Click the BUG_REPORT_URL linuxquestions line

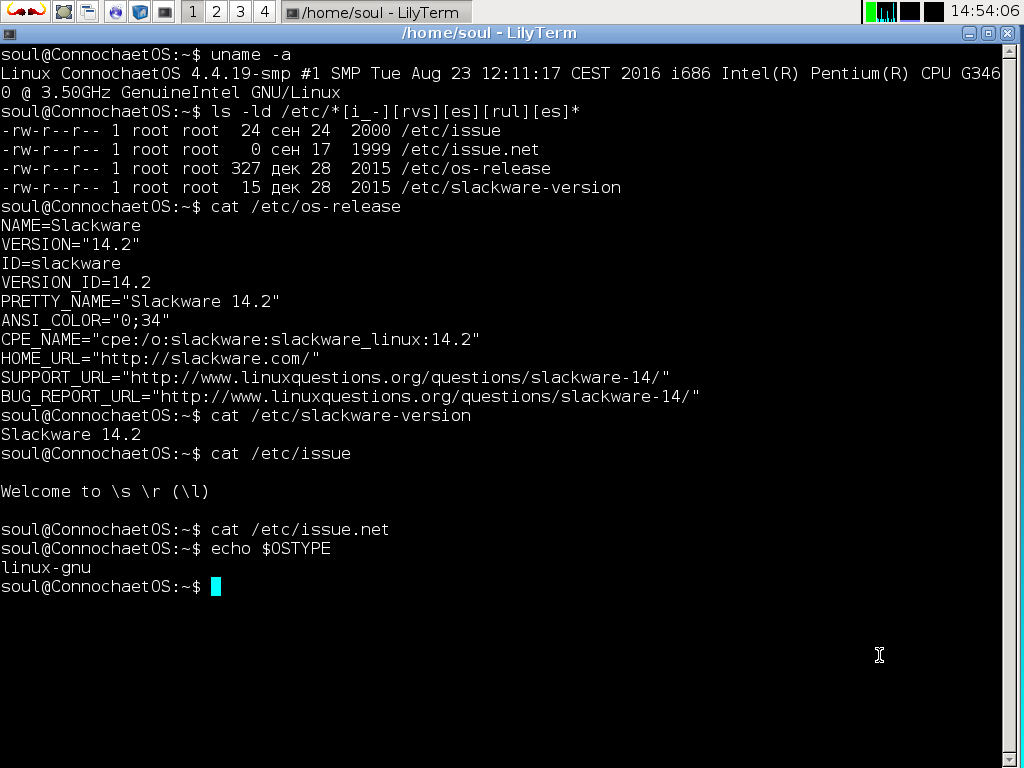coord(350,396)
